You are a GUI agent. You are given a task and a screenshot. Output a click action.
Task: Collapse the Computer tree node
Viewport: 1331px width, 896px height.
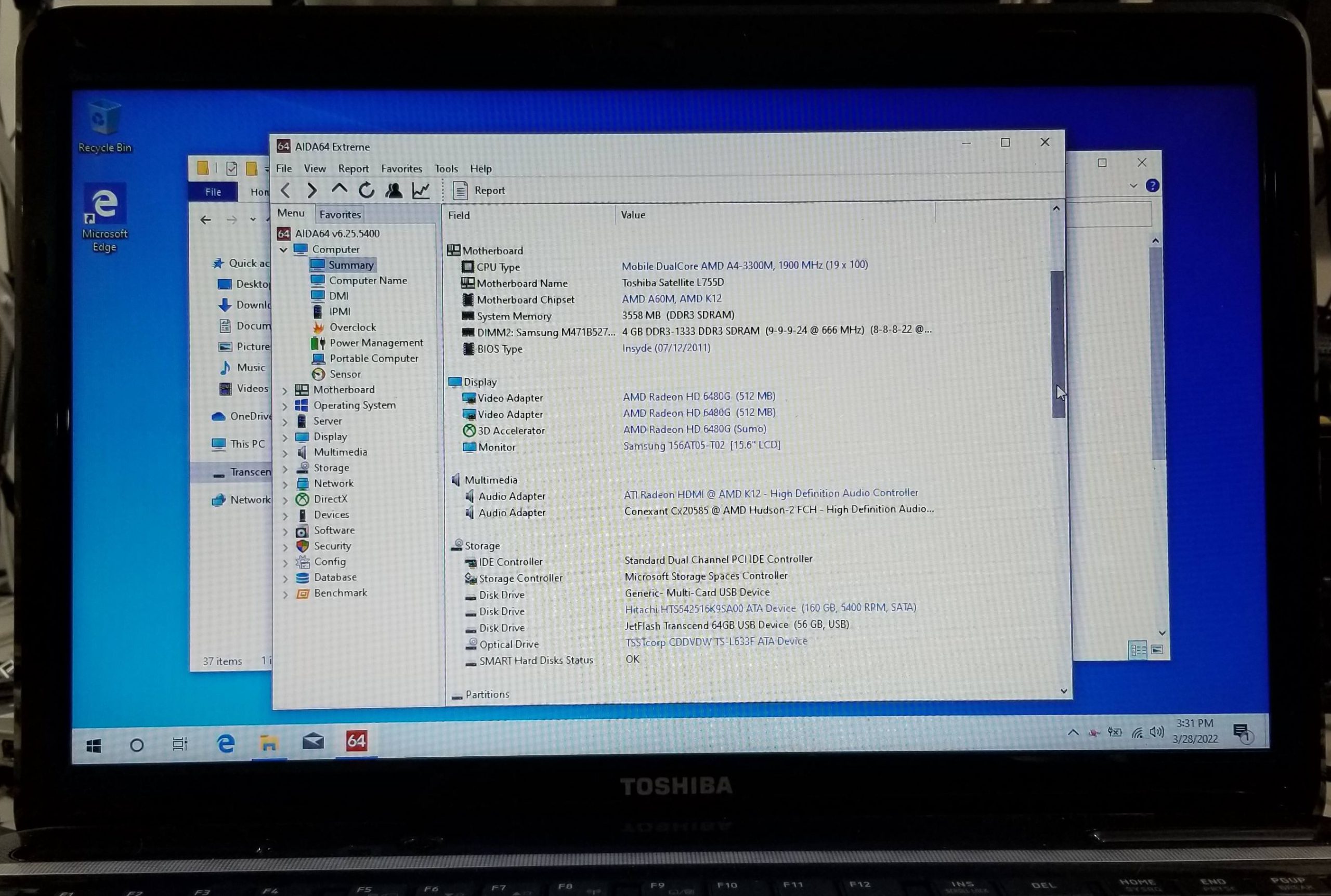283,249
